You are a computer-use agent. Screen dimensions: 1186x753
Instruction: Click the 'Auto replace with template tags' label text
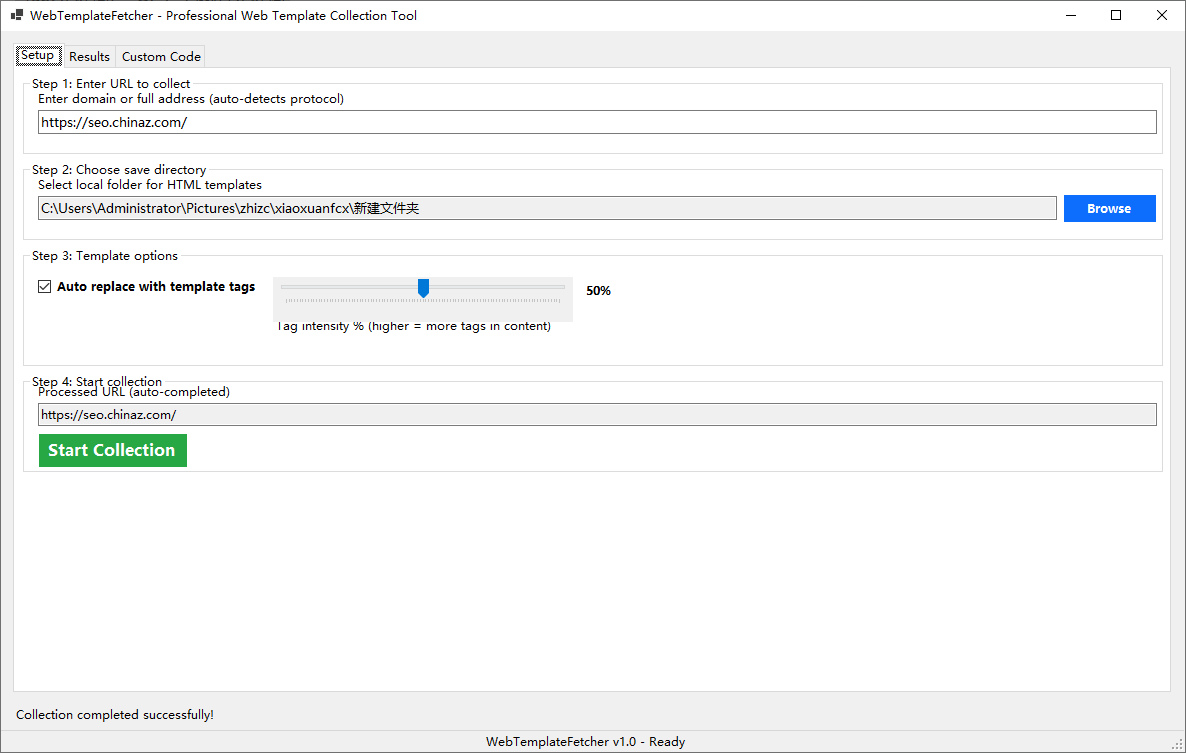156,287
